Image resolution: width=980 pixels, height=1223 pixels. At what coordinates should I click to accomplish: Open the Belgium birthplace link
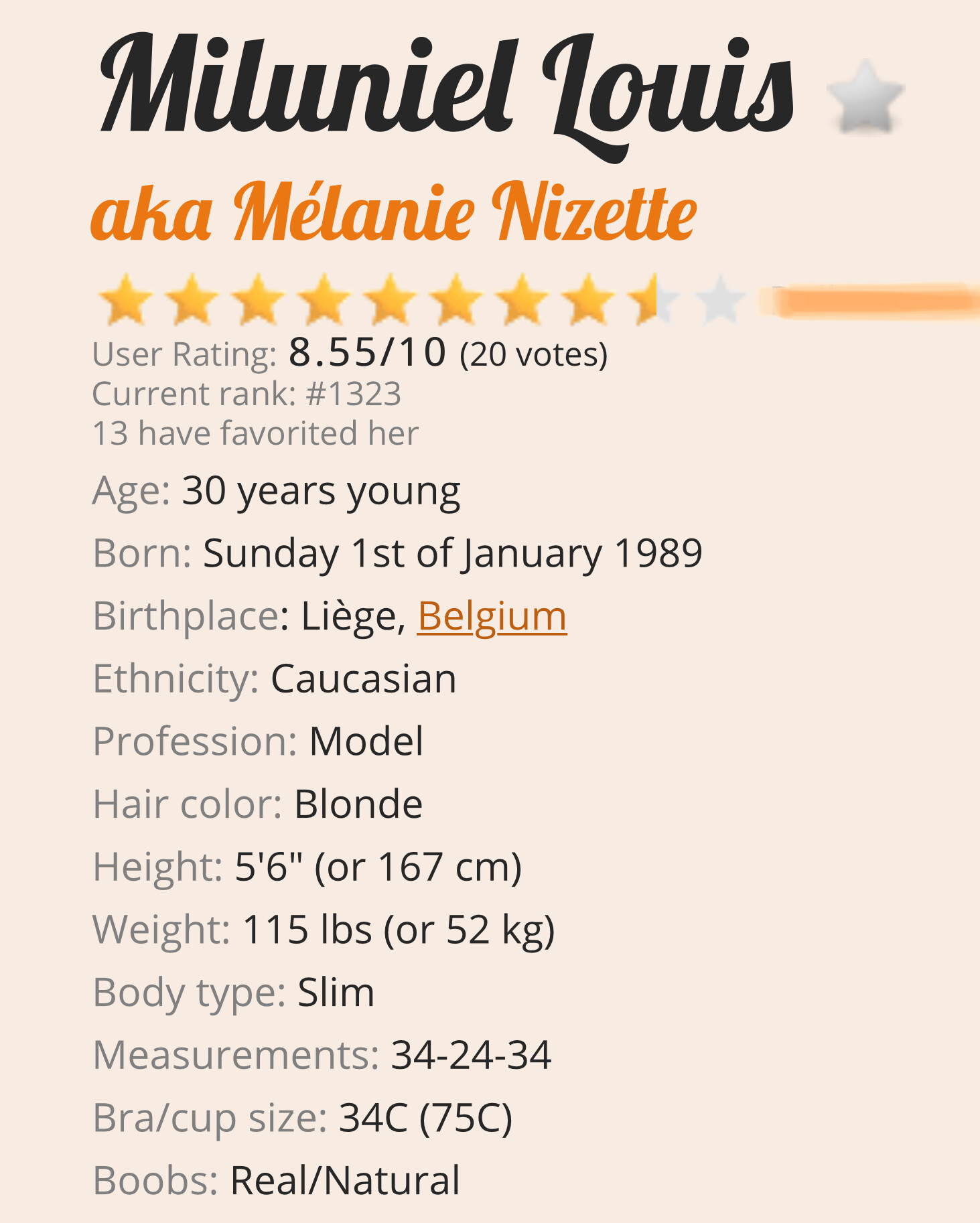click(x=492, y=616)
